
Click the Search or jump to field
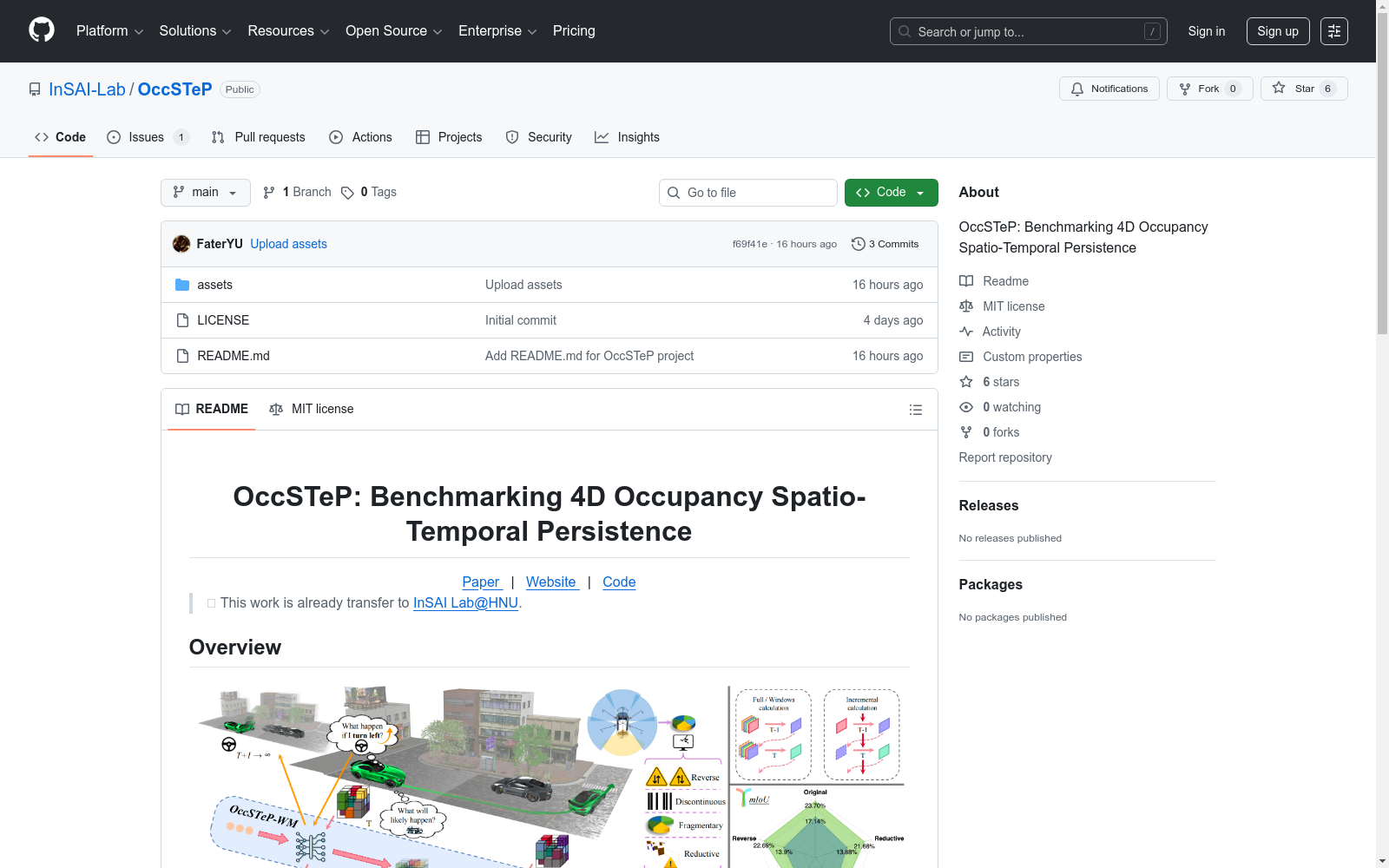point(1029,31)
